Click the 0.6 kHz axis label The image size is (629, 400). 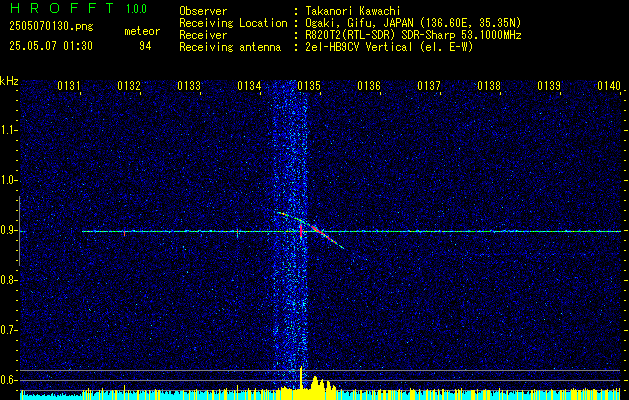pos(8,380)
